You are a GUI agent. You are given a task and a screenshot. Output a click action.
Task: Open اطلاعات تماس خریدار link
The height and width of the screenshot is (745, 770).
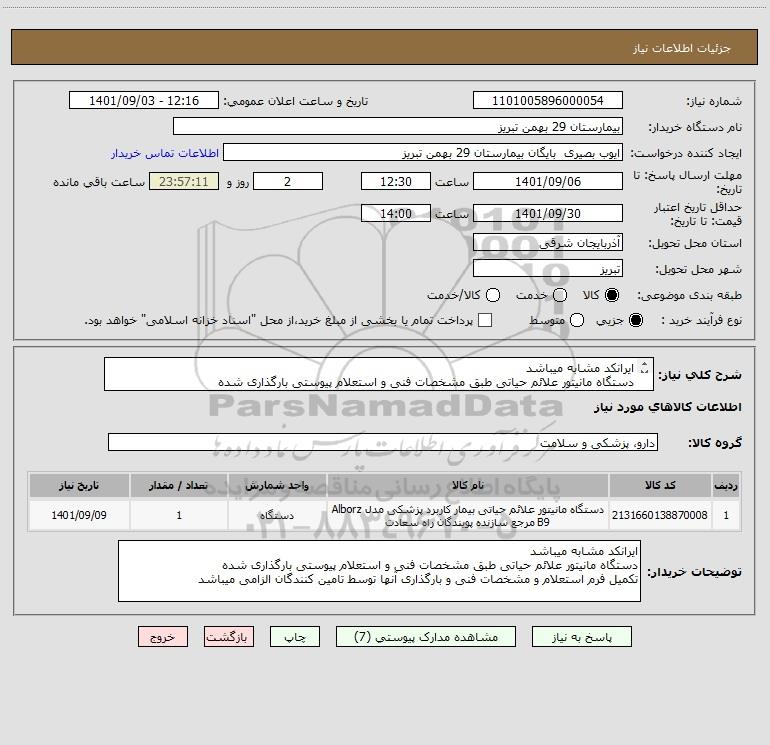click(165, 153)
